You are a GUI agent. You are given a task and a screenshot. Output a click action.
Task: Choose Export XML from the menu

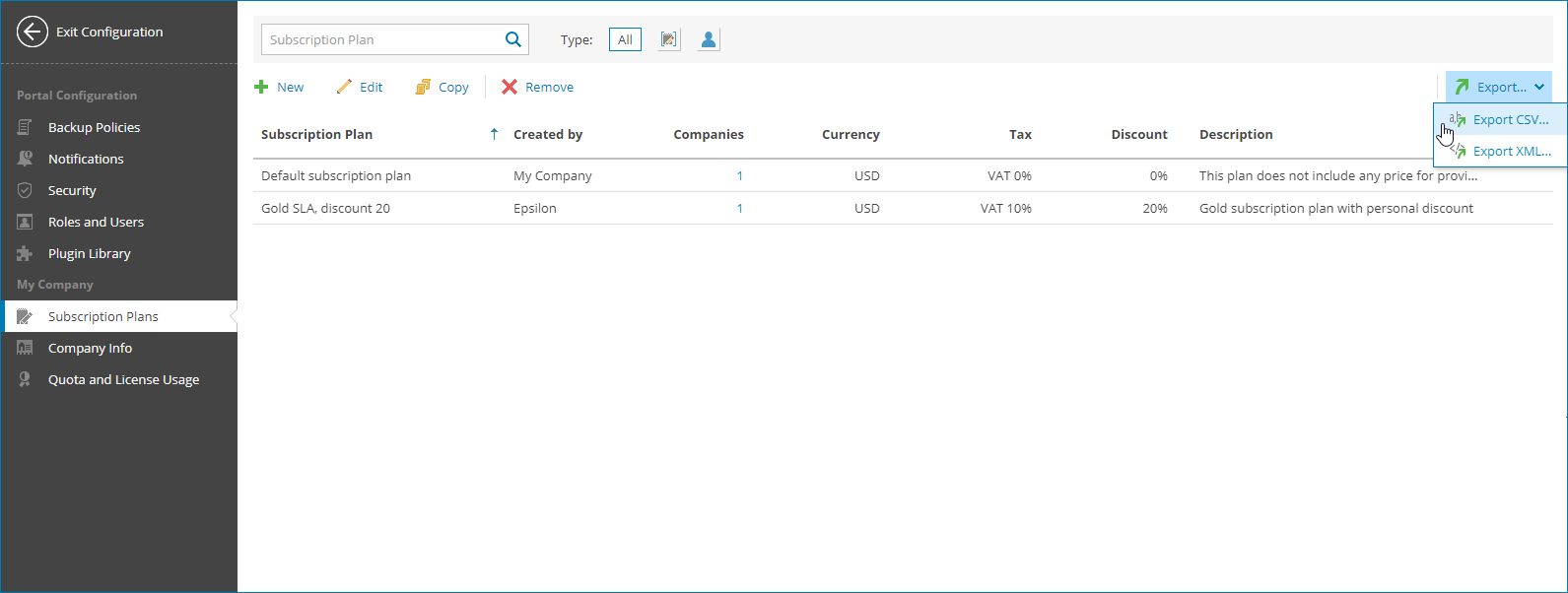[1511, 151]
